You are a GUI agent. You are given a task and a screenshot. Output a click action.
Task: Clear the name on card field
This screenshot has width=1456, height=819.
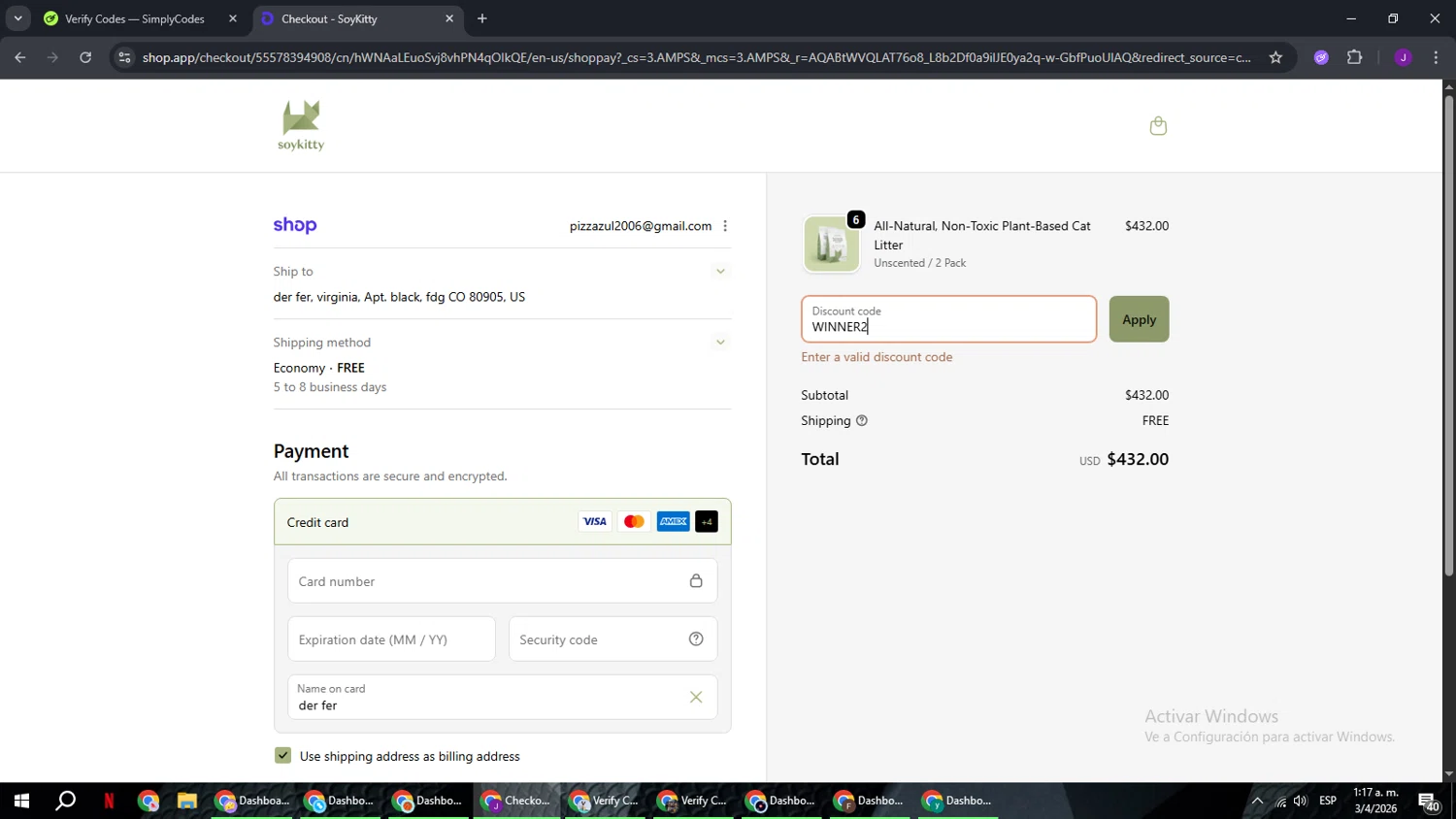696,697
